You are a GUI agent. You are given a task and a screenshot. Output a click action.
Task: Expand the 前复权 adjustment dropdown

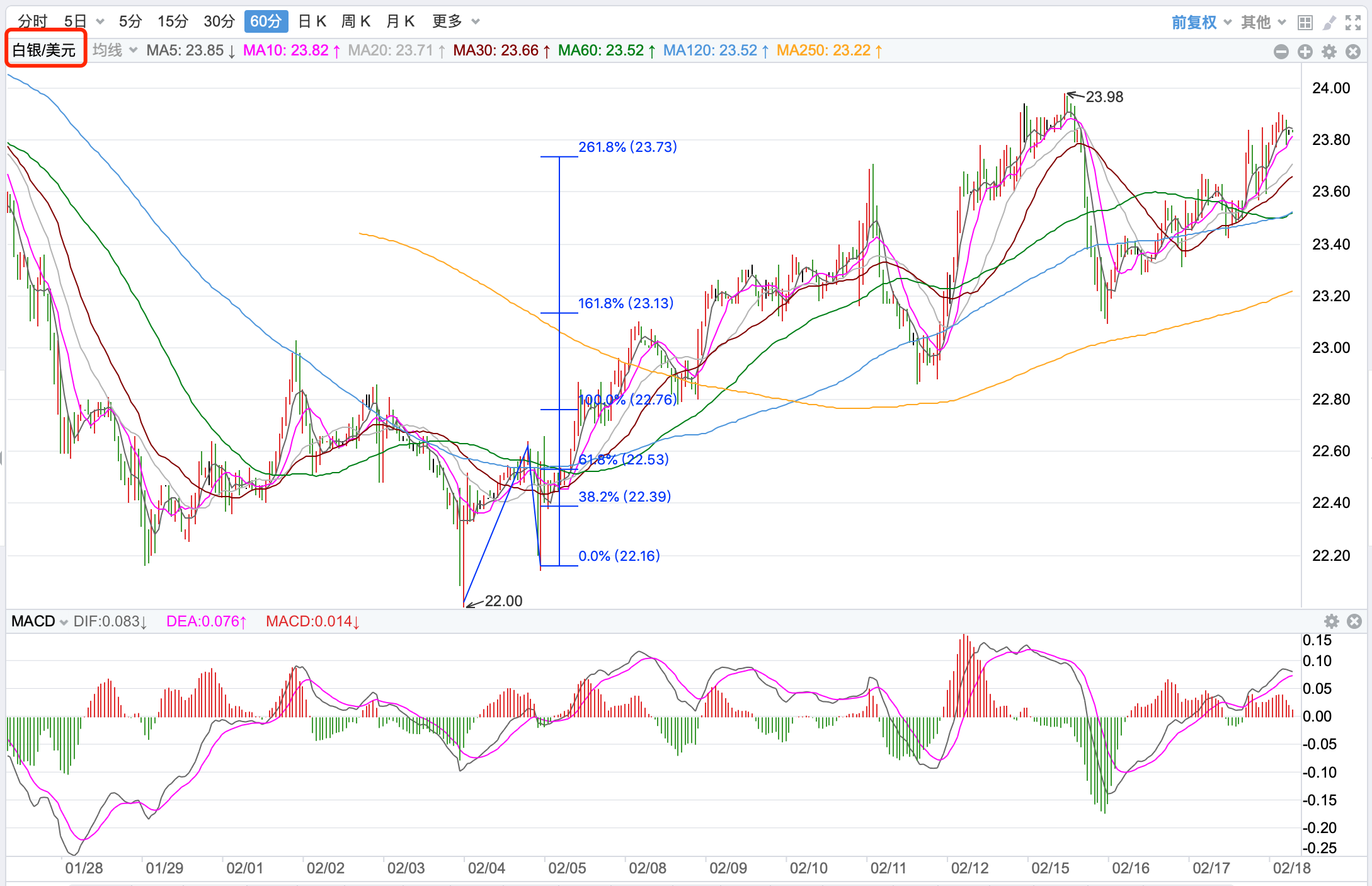[x=1201, y=23]
